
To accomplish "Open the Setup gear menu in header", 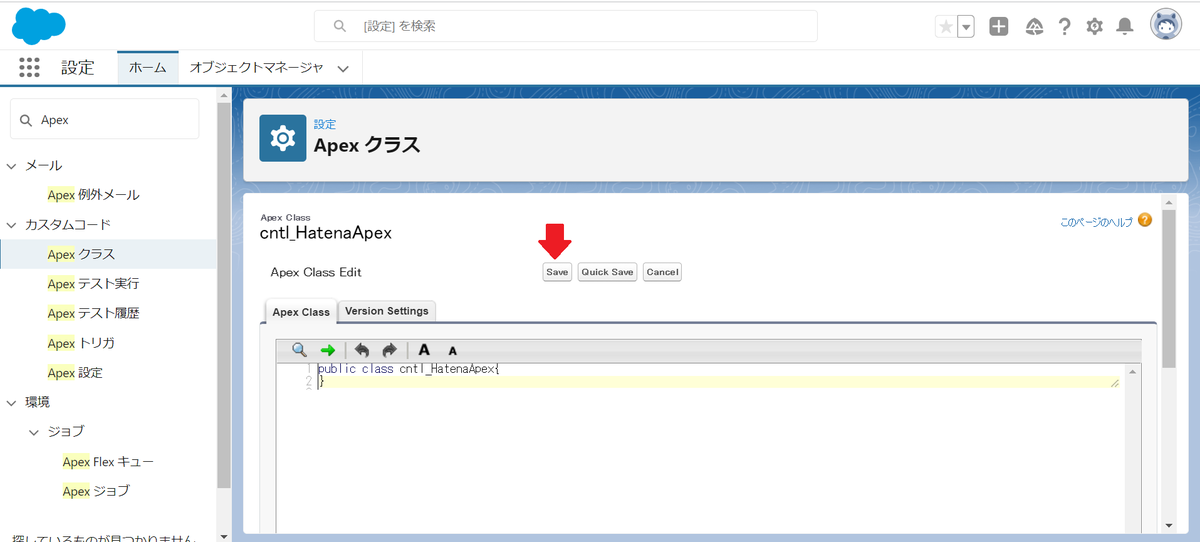I will point(1095,27).
